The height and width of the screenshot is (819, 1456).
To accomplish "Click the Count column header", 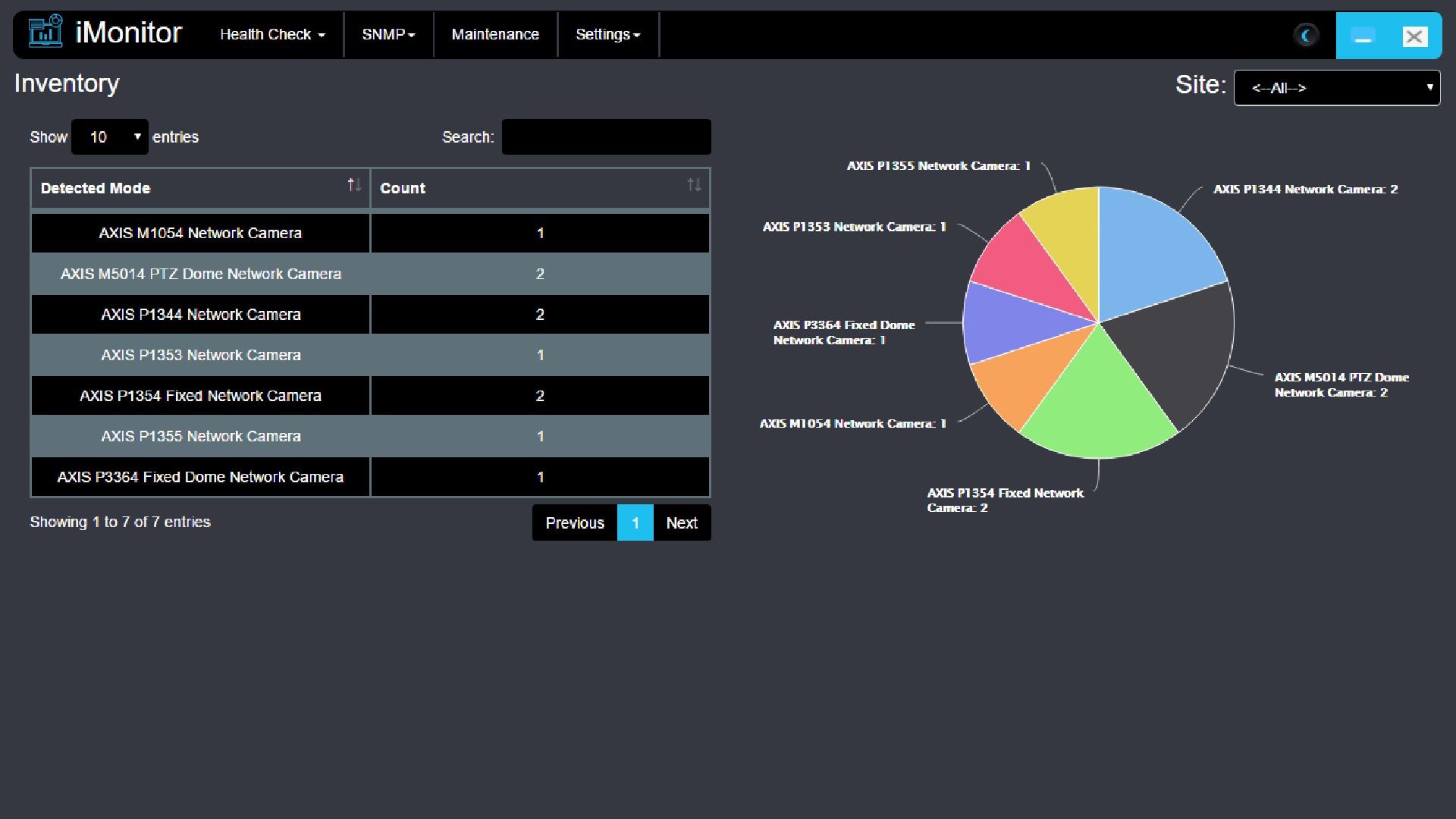I will pyautogui.click(x=540, y=188).
